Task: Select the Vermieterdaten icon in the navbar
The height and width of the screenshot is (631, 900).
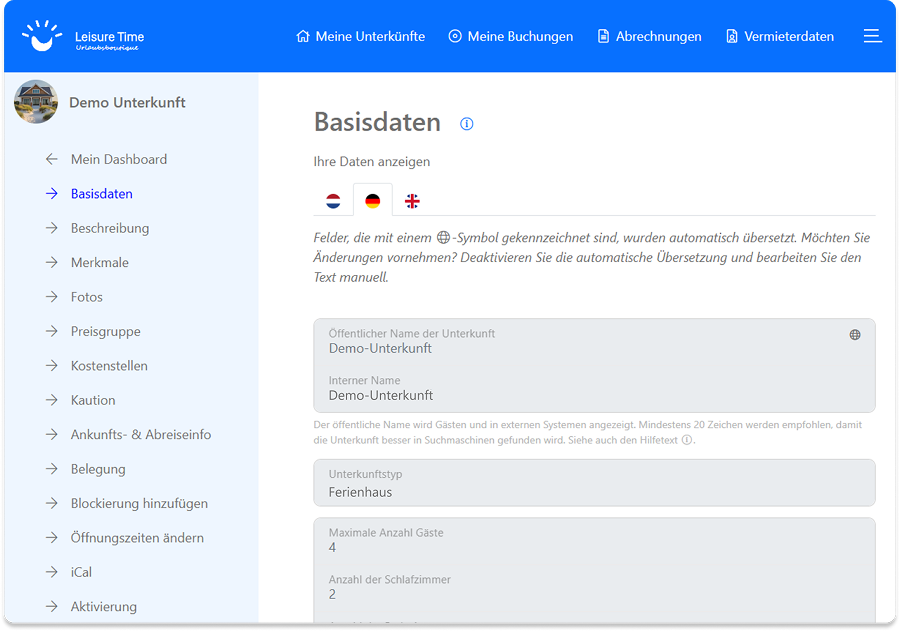Action: pyautogui.click(x=731, y=36)
